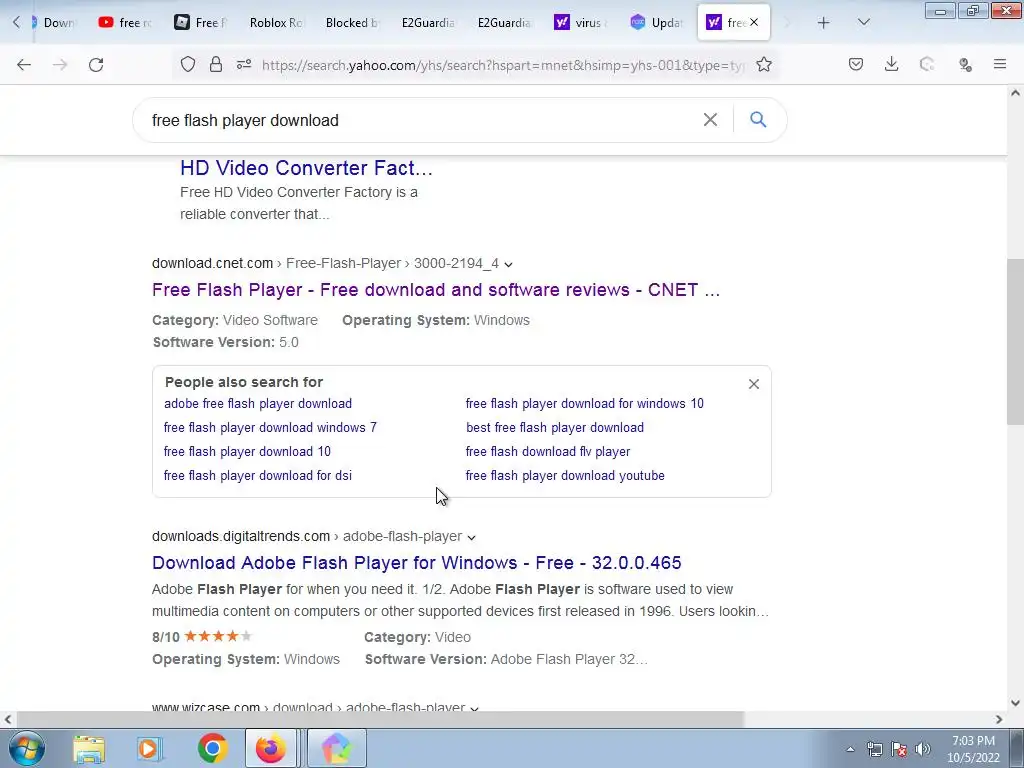The image size is (1024, 768).
Task: Show hidden system tray icons
Action: tap(850, 749)
